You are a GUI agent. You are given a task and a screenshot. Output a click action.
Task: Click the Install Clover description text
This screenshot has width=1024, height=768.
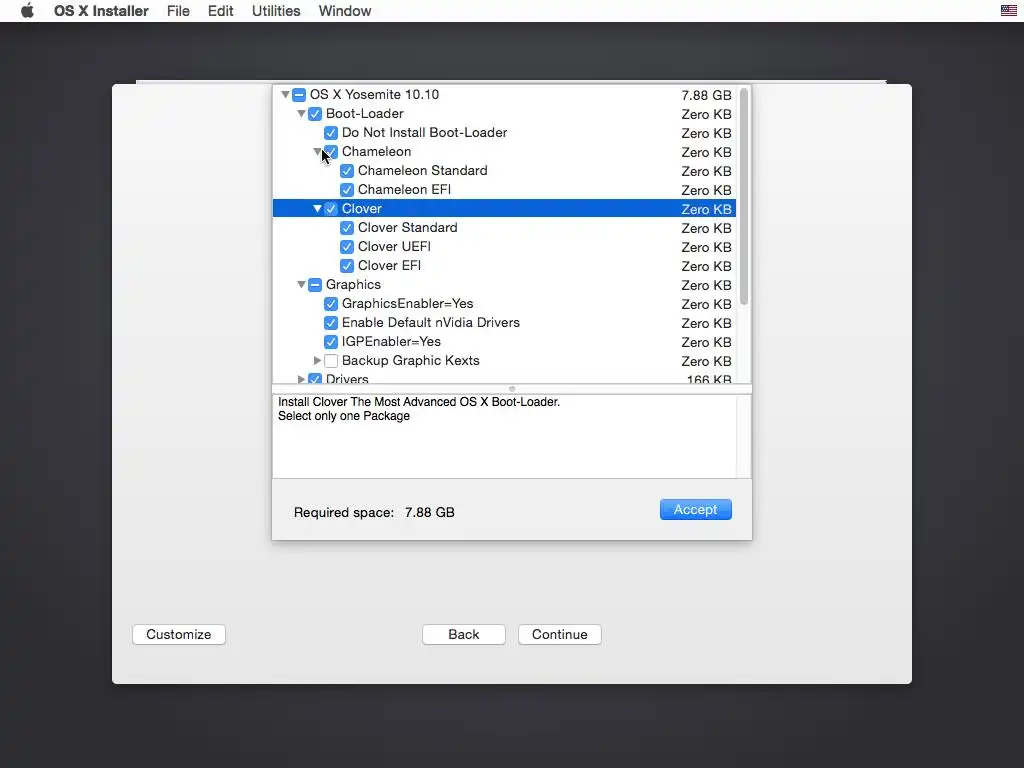pyautogui.click(x=419, y=409)
